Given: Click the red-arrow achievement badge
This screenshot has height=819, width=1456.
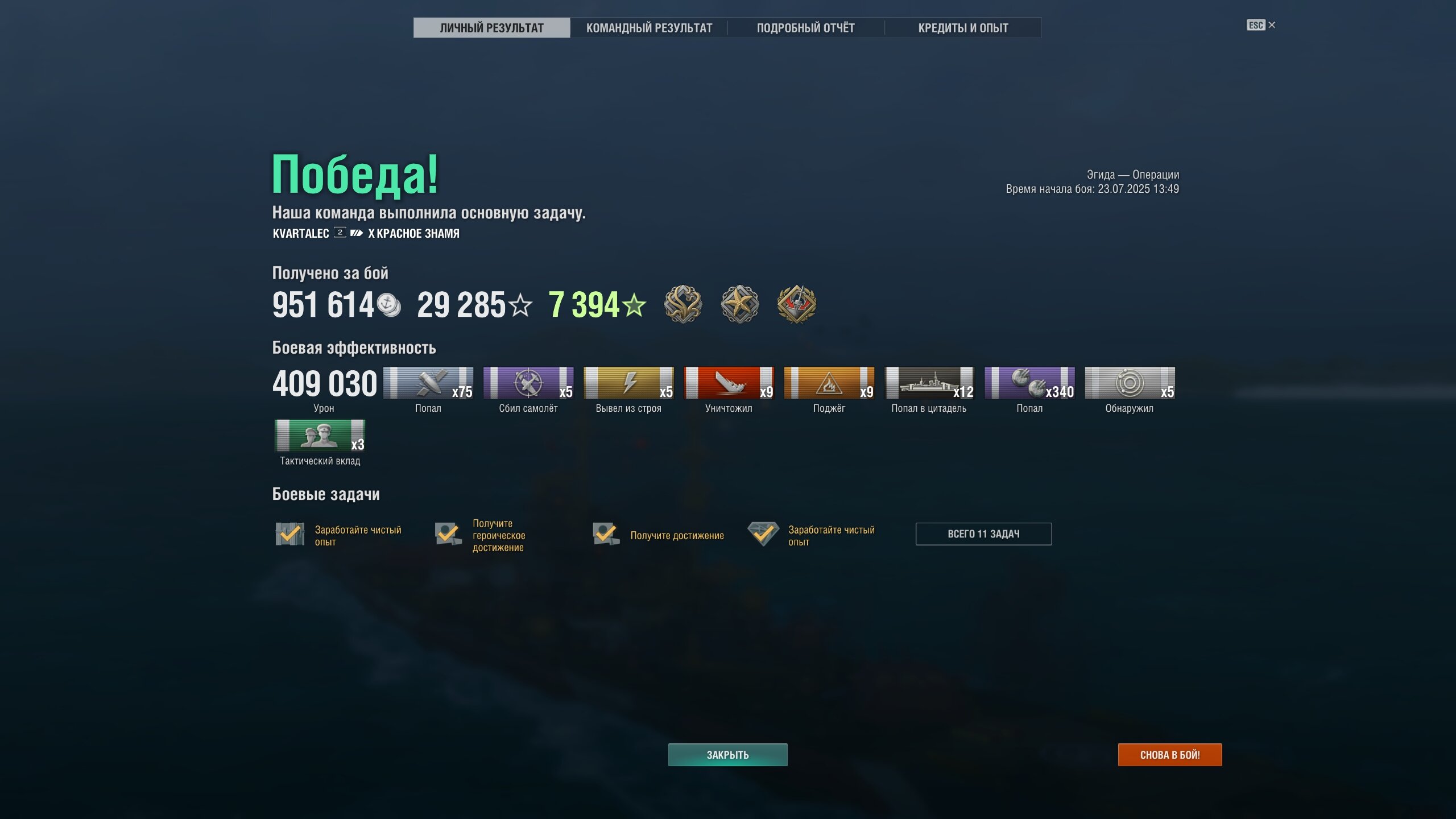Looking at the screenshot, I should tap(797, 304).
